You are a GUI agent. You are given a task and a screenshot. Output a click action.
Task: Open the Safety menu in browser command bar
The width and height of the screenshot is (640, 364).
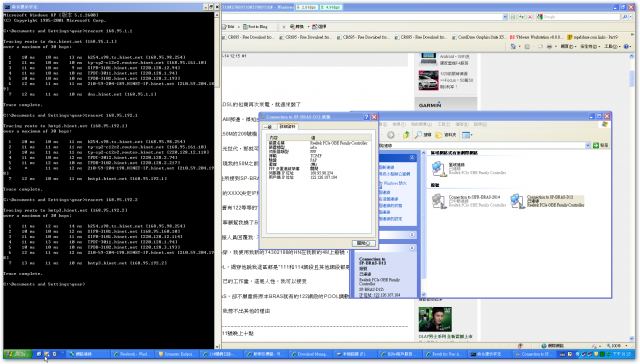coord(590,47)
